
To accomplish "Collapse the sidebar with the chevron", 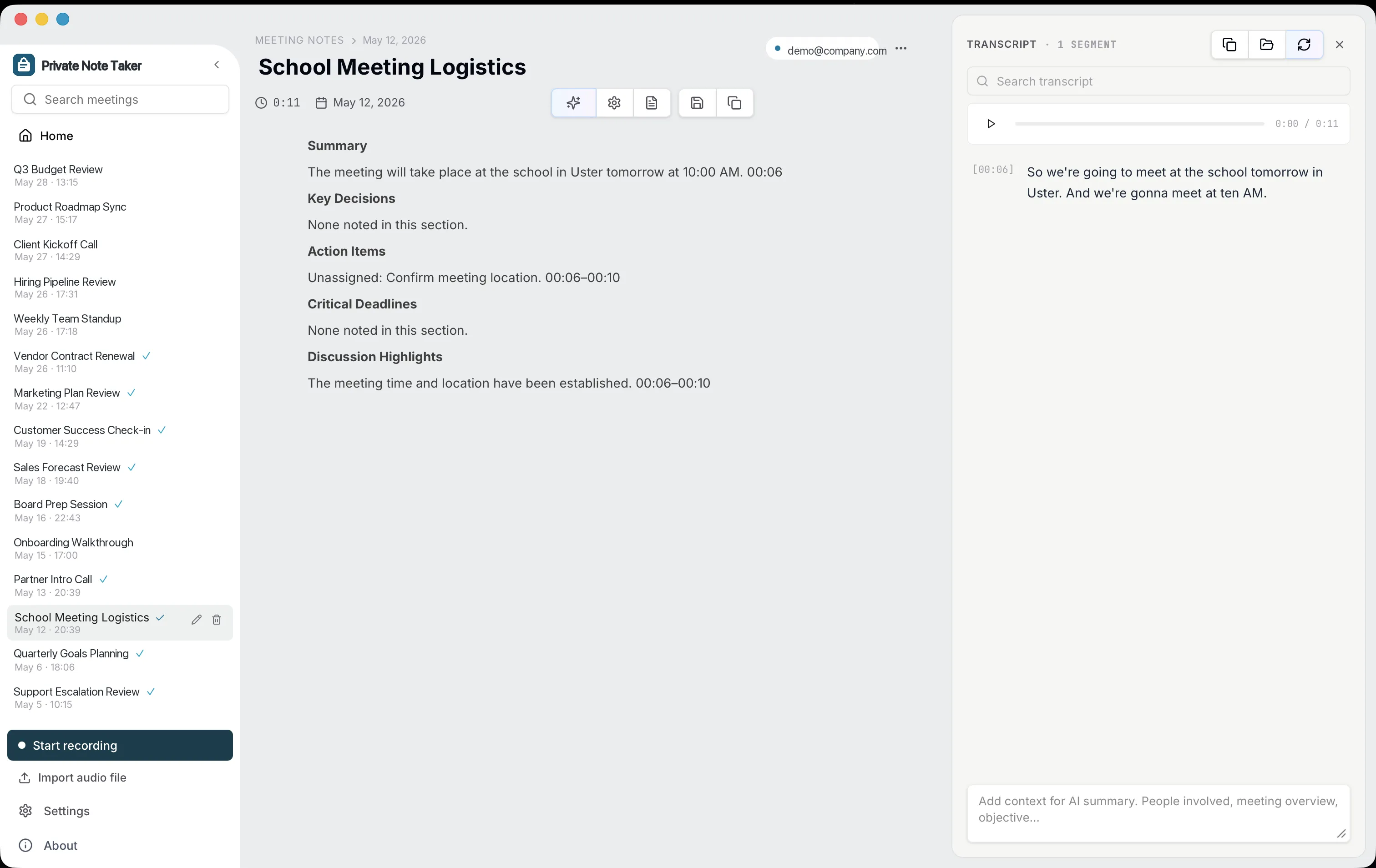I will pyautogui.click(x=217, y=65).
